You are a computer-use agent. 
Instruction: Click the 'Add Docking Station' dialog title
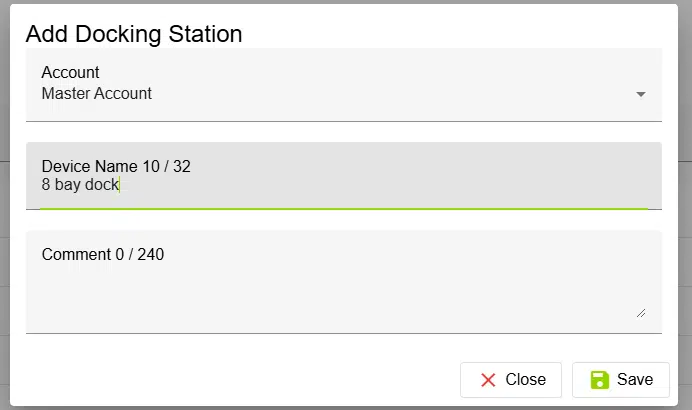[134, 34]
